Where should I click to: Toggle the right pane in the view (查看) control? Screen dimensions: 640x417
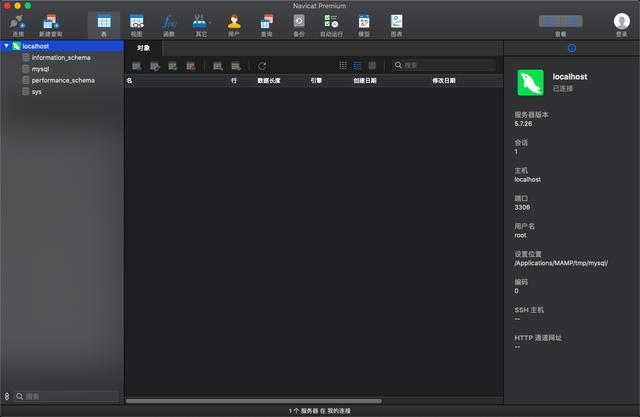click(x=572, y=21)
